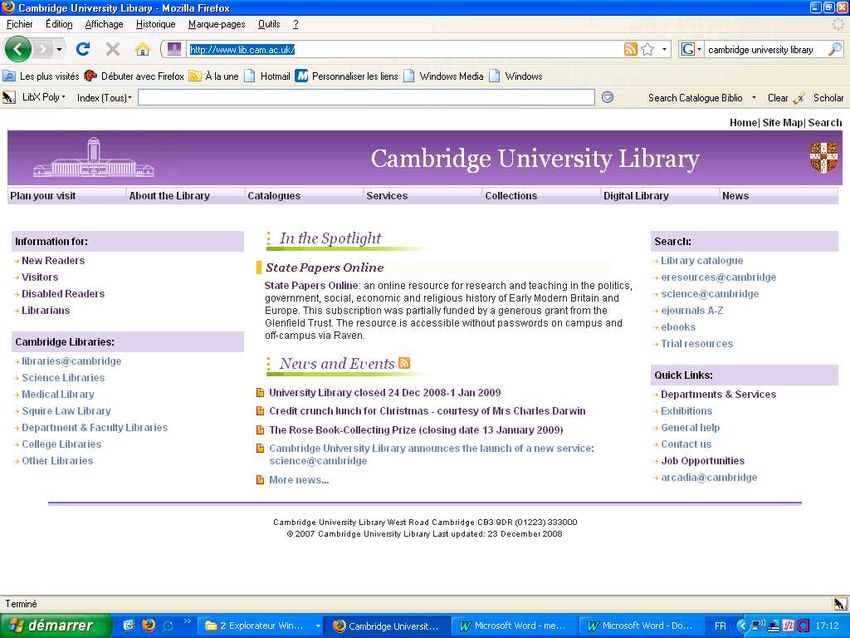Screen dimensions: 850x638
Task: Open the Historique menu
Action: tap(156, 24)
